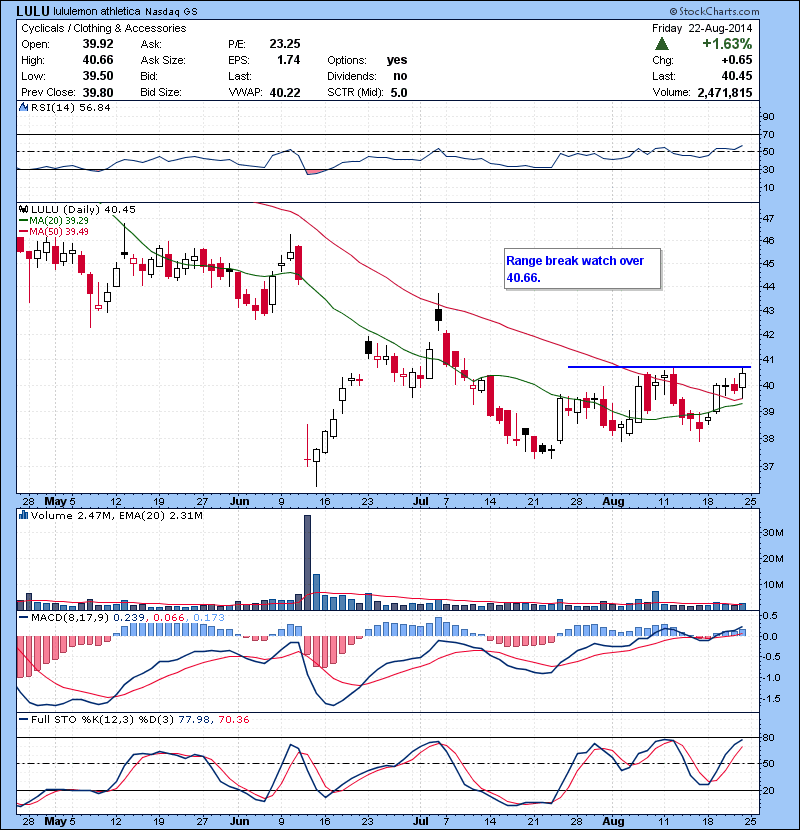The image size is (800, 830).
Task: Click the 'Volume 2.47M, EMA(20) 2.31M' label
Action: [117, 516]
